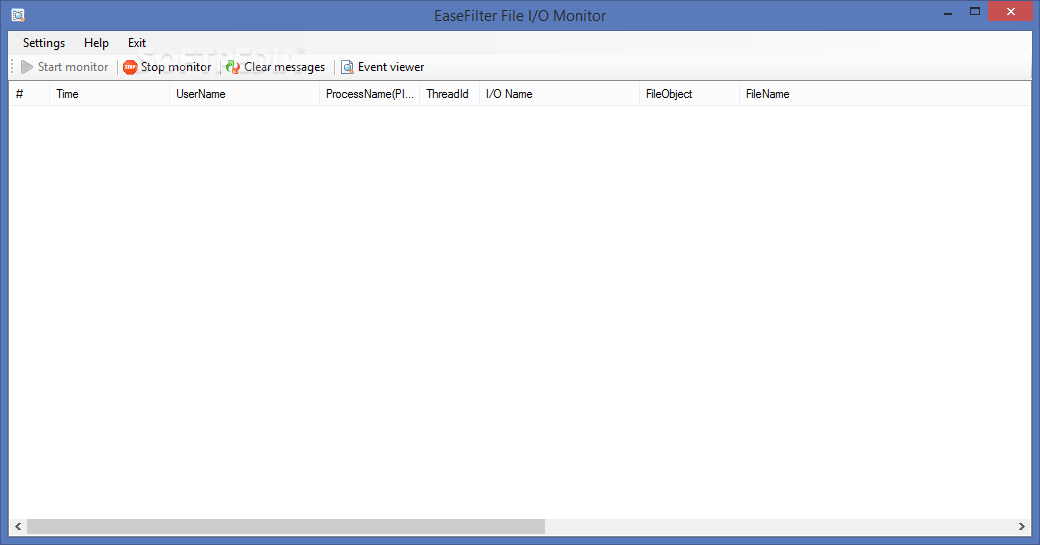Click the horizontal scrollbar thumb
Viewport: 1040px width, 545px height.
286,526
